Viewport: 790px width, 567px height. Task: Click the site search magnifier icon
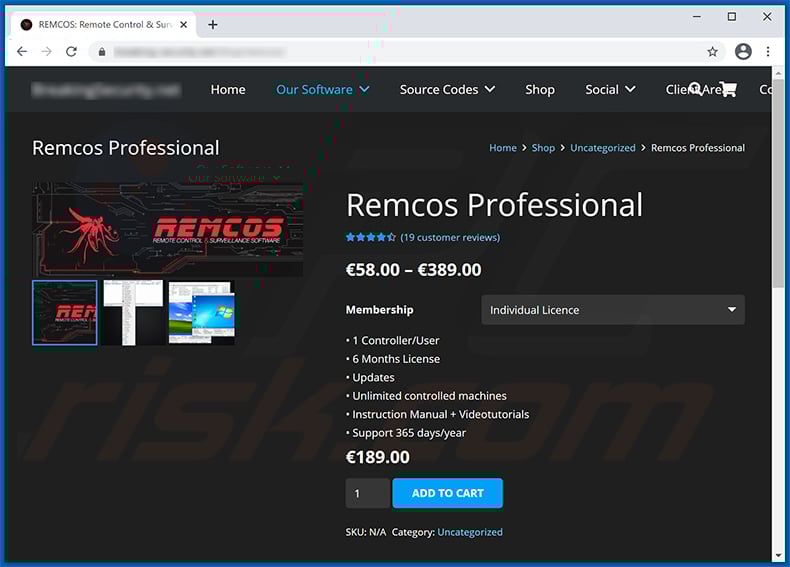(695, 89)
